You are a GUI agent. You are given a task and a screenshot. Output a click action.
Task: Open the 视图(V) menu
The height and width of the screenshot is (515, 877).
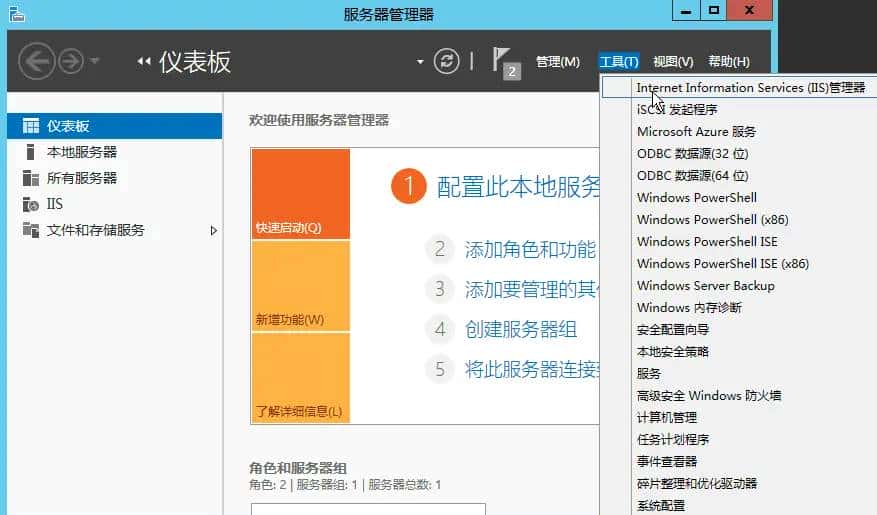point(673,62)
